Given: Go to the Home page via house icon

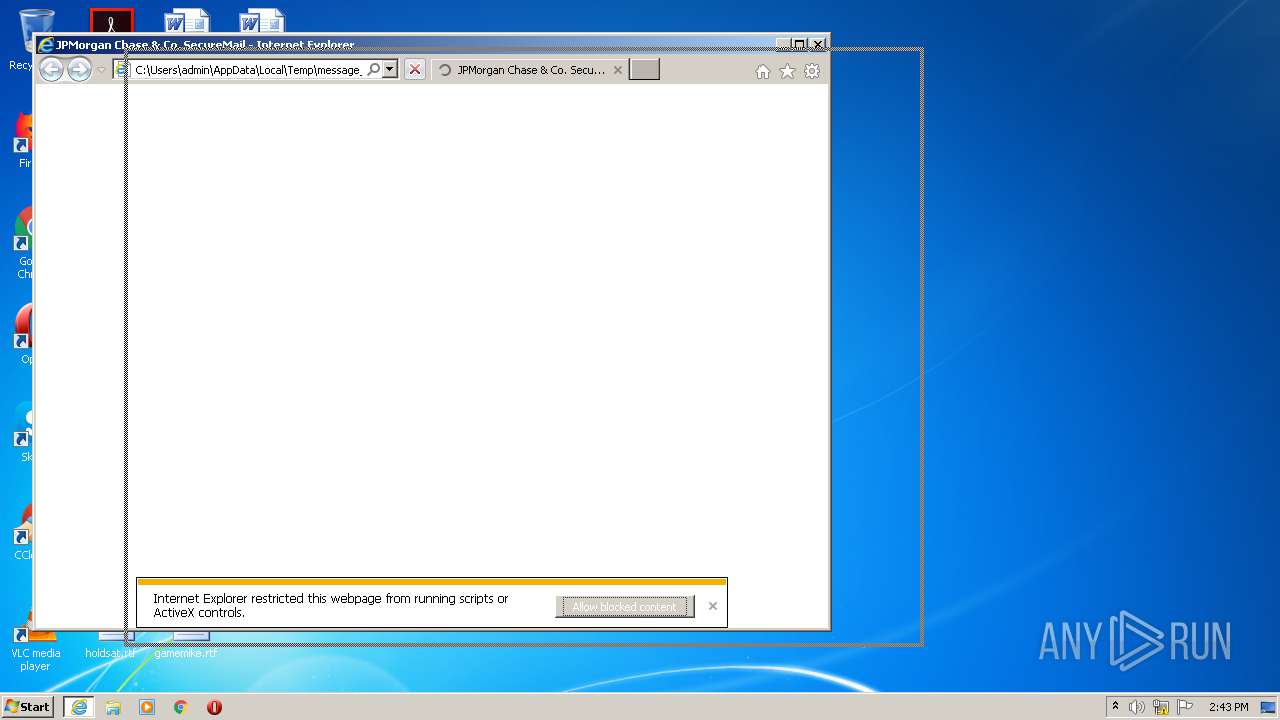Looking at the screenshot, I should coord(763,71).
